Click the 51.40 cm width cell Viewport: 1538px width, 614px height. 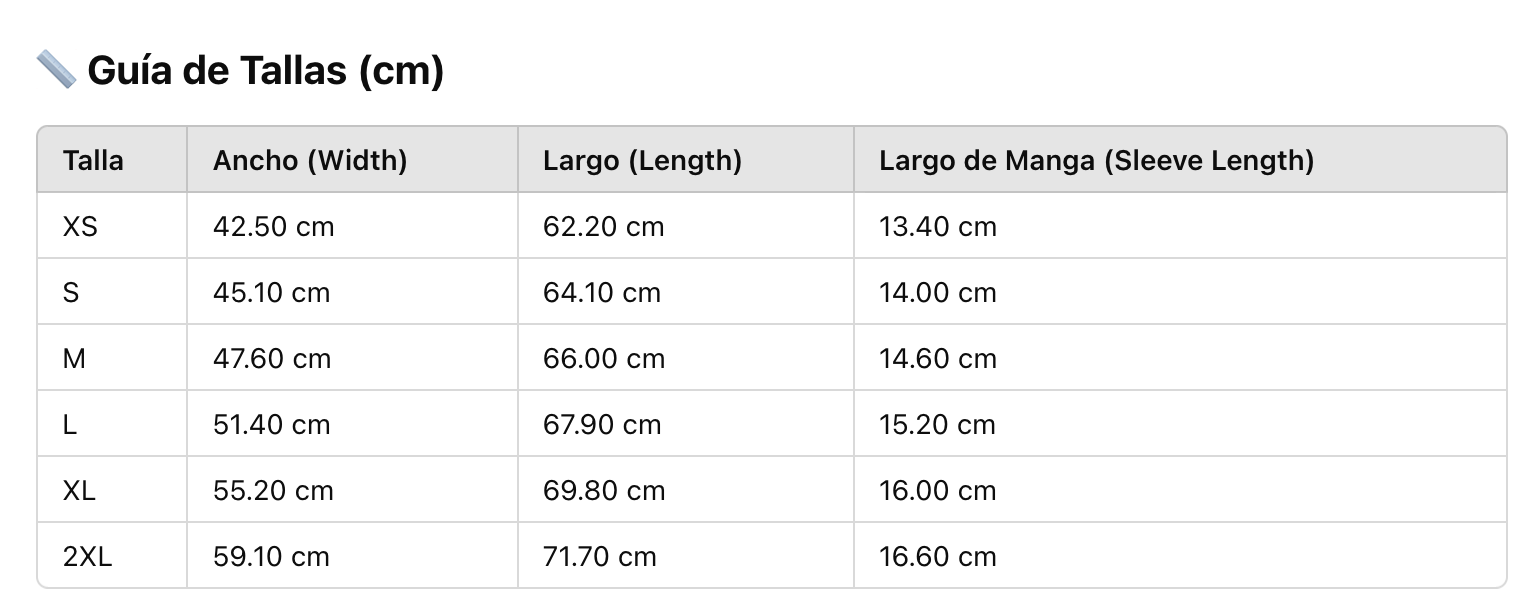coord(271,425)
